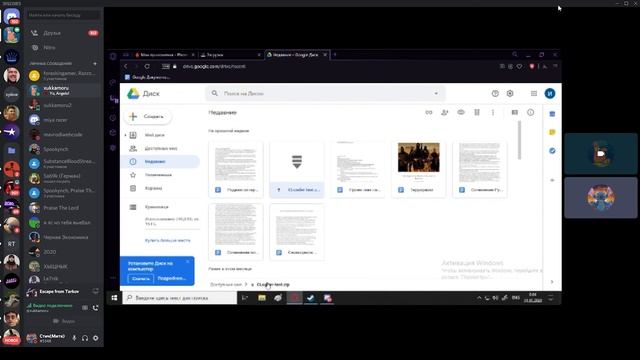Open the uploading zip file card
The width and height of the screenshot is (640, 360).
click(297, 169)
